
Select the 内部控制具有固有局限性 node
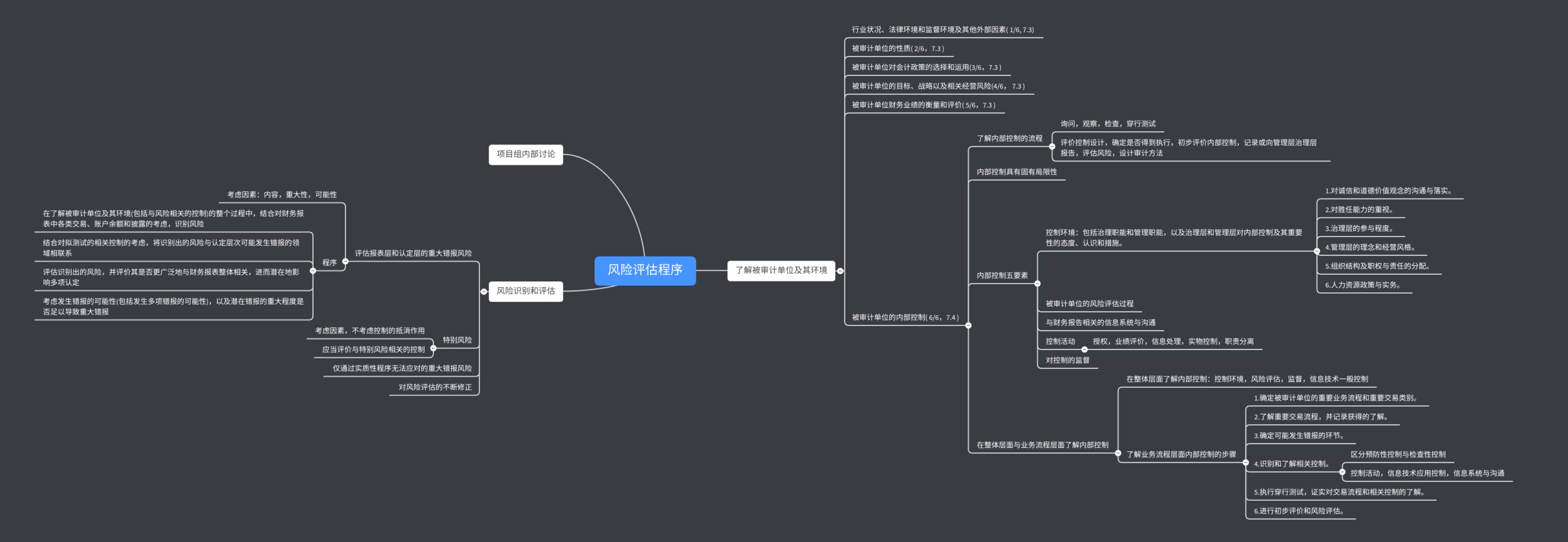click(1017, 172)
